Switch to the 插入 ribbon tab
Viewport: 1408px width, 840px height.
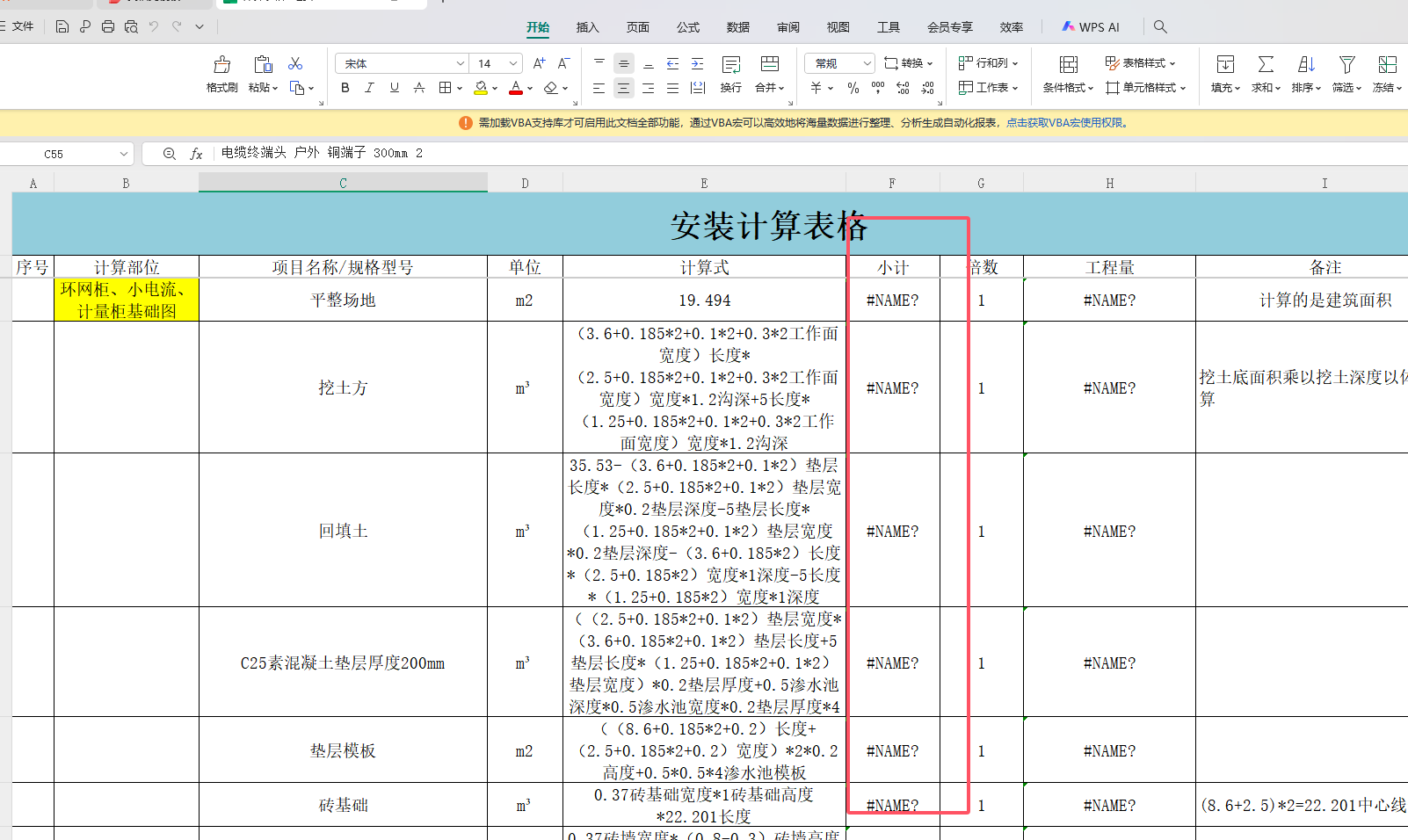[x=587, y=27]
